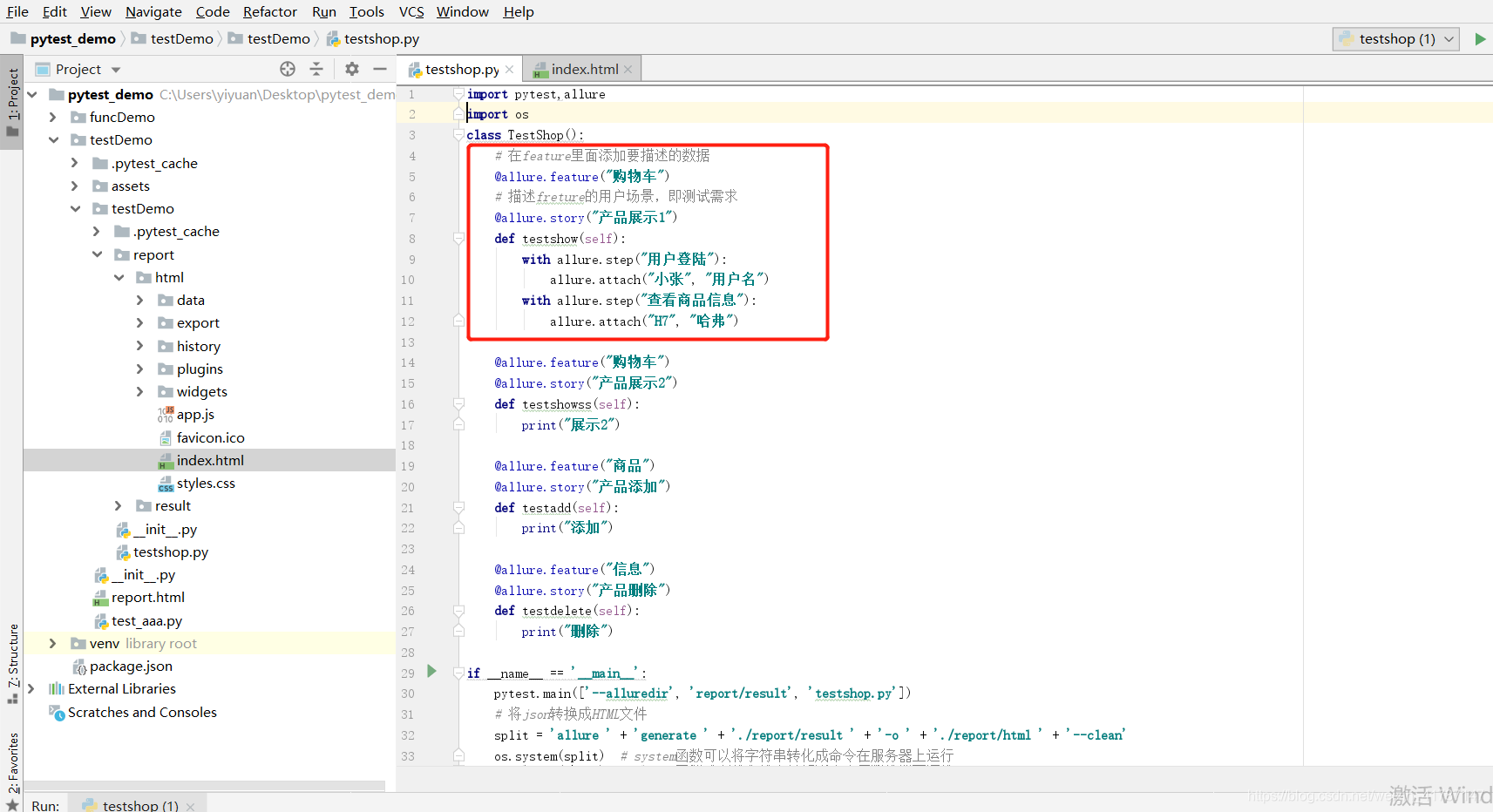Open the File menu
The height and width of the screenshot is (812, 1493).
click(17, 11)
